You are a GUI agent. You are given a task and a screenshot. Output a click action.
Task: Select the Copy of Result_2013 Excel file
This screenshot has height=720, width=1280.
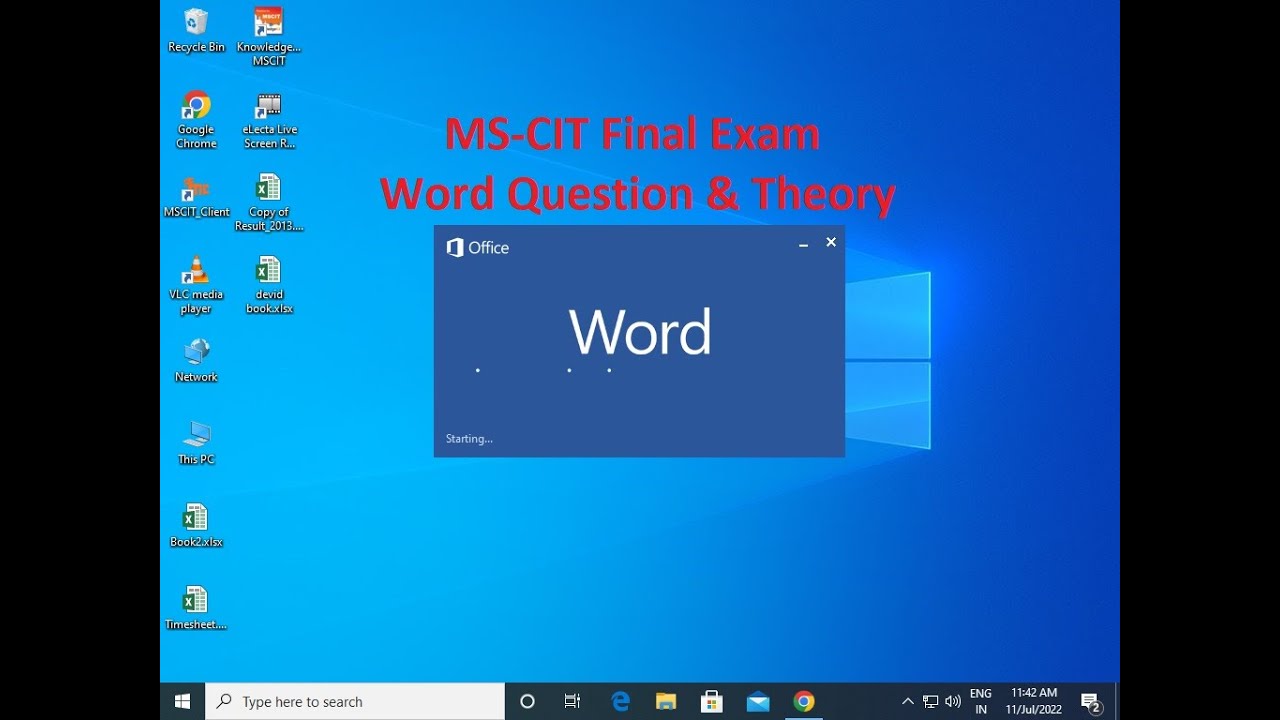(x=269, y=202)
